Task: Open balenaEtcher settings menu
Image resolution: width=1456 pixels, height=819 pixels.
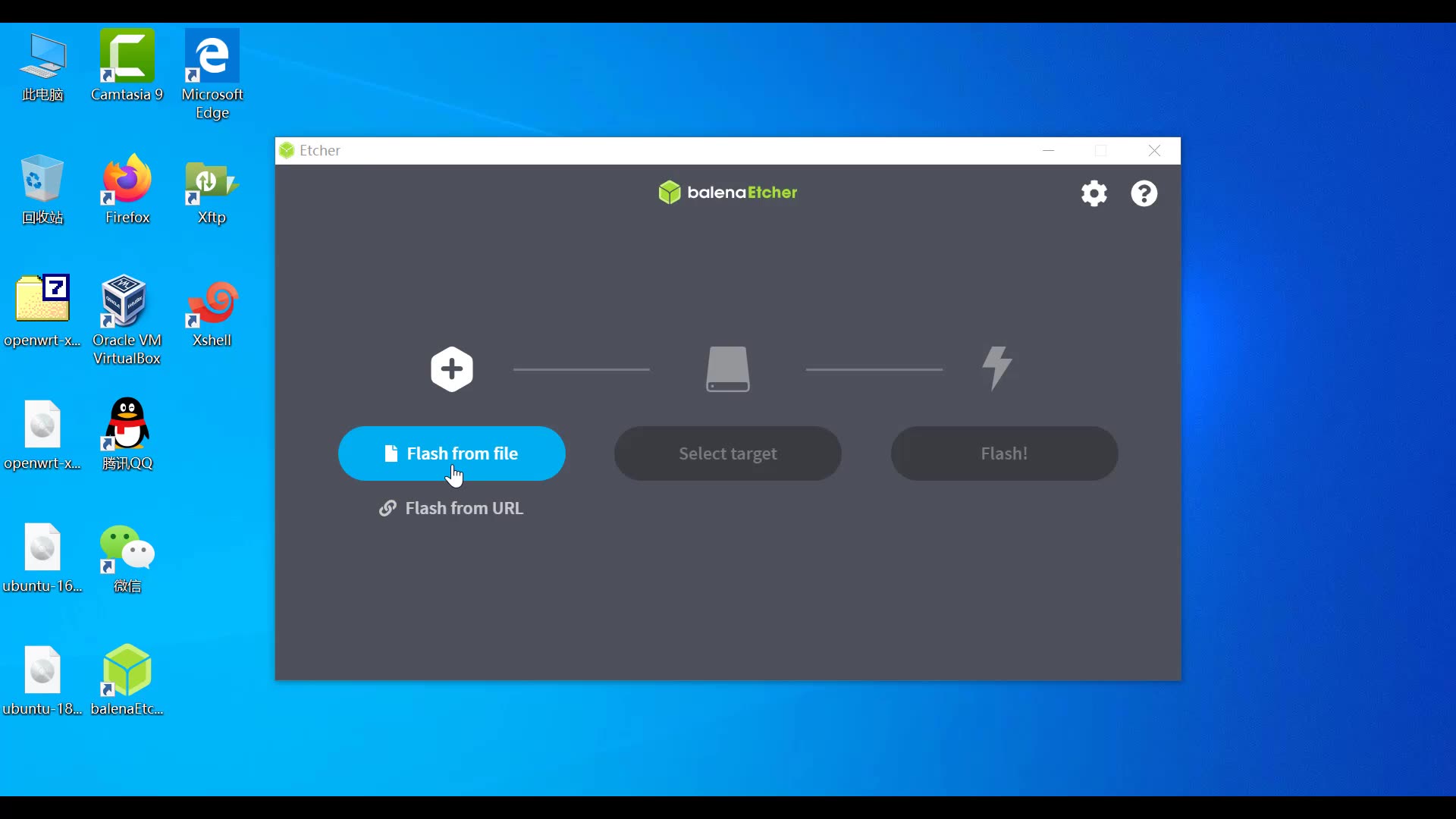Action: (x=1093, y=193)
